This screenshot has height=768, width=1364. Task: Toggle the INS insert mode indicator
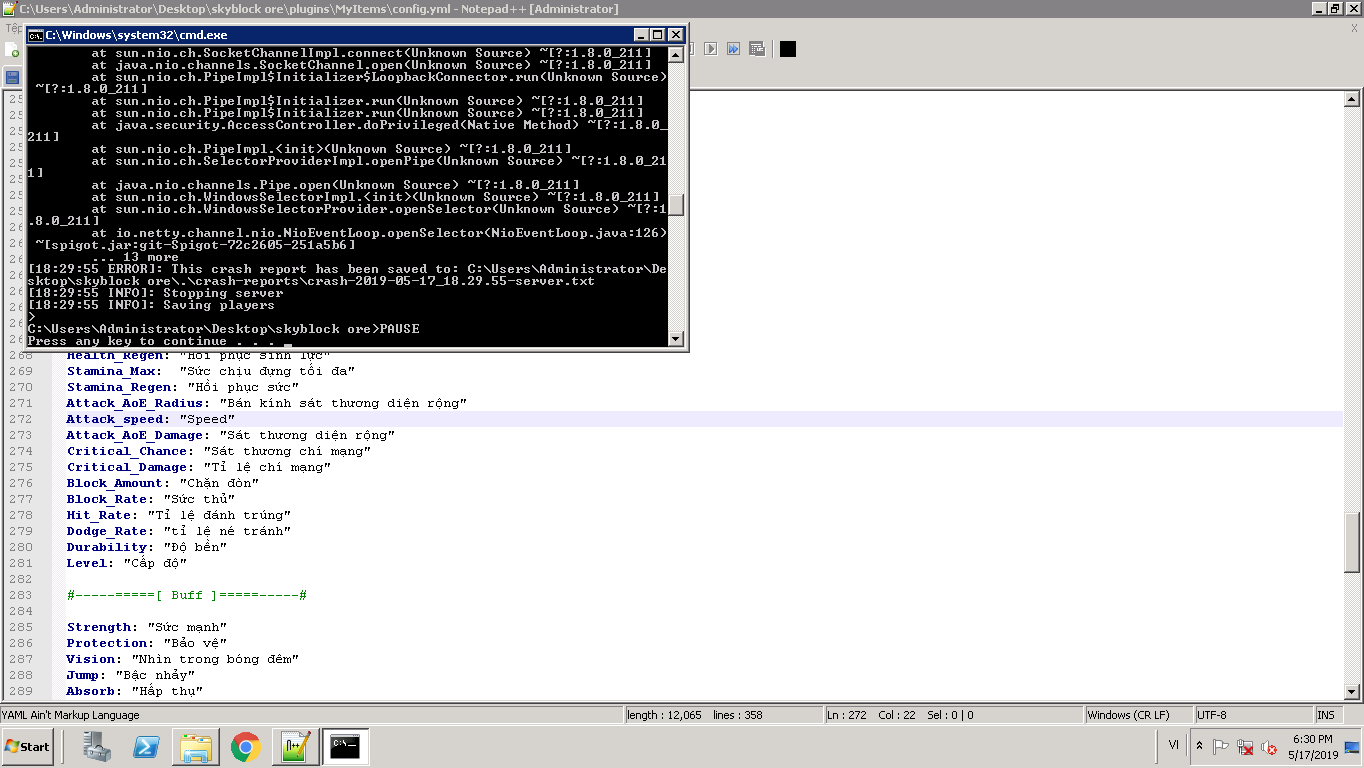pyautogui.click(x=1325, y=715)
